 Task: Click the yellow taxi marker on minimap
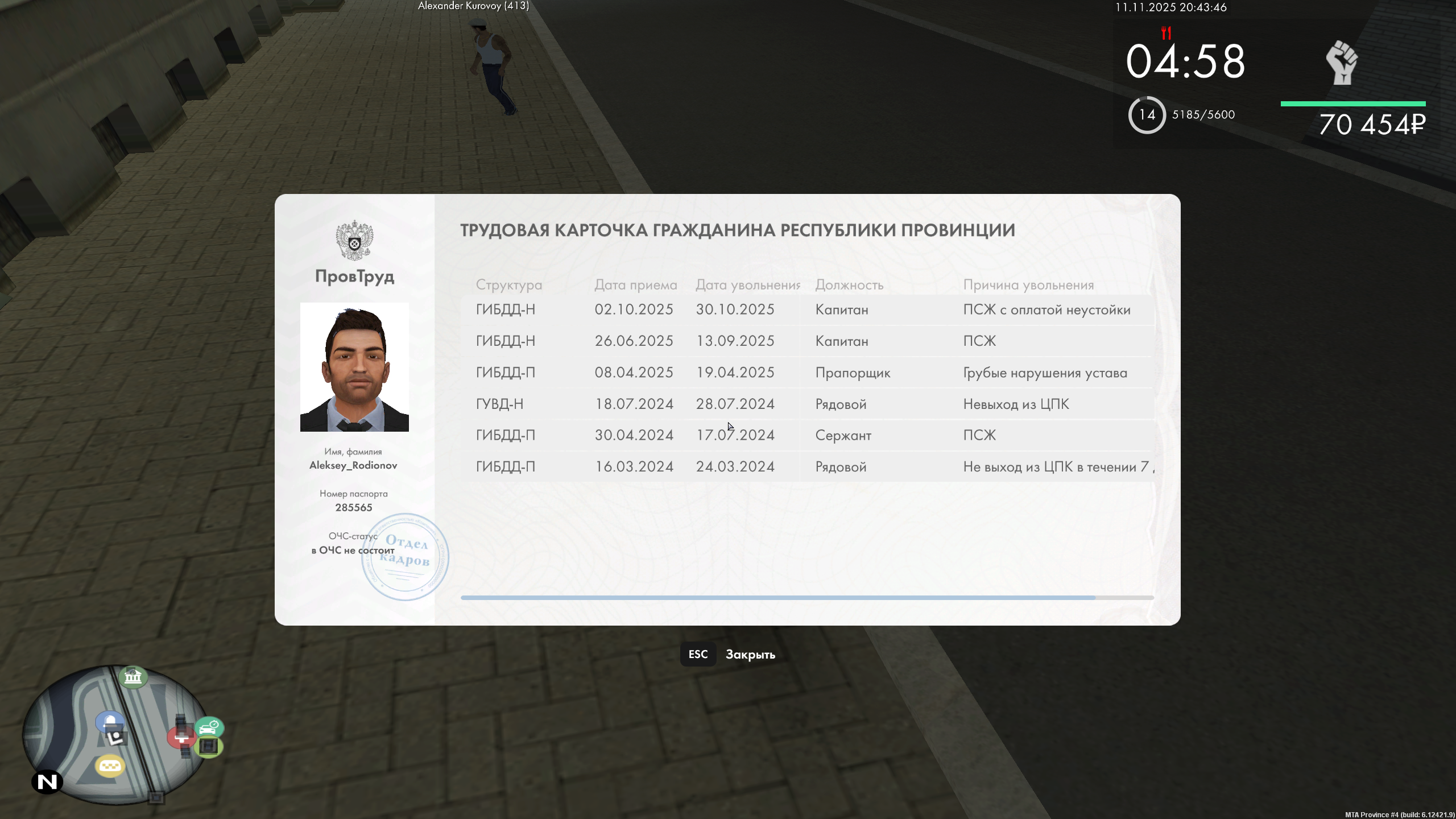[110, 766]
